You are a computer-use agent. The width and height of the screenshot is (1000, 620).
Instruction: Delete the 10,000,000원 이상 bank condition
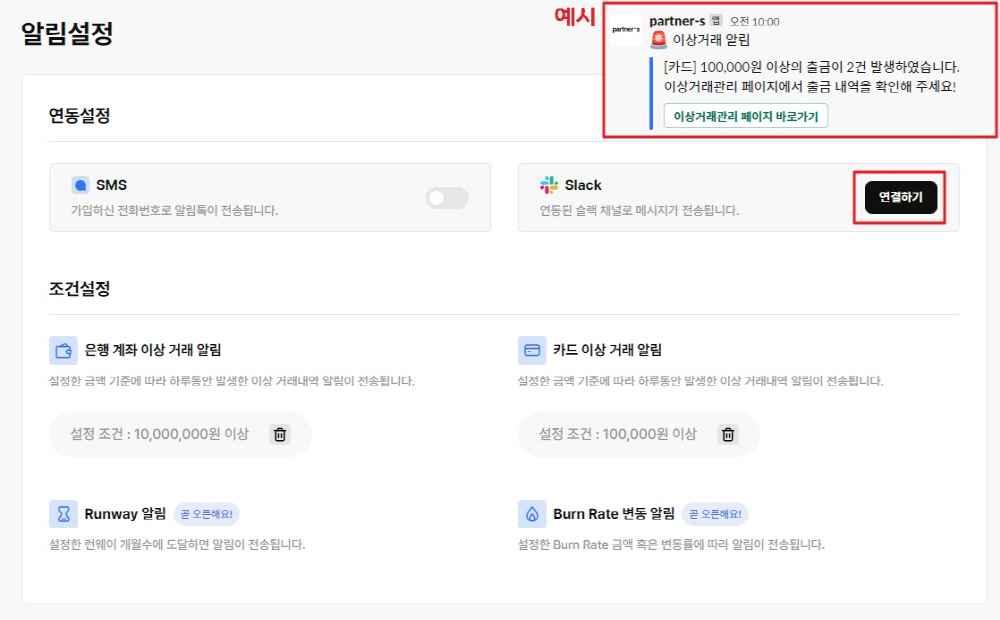280,434
